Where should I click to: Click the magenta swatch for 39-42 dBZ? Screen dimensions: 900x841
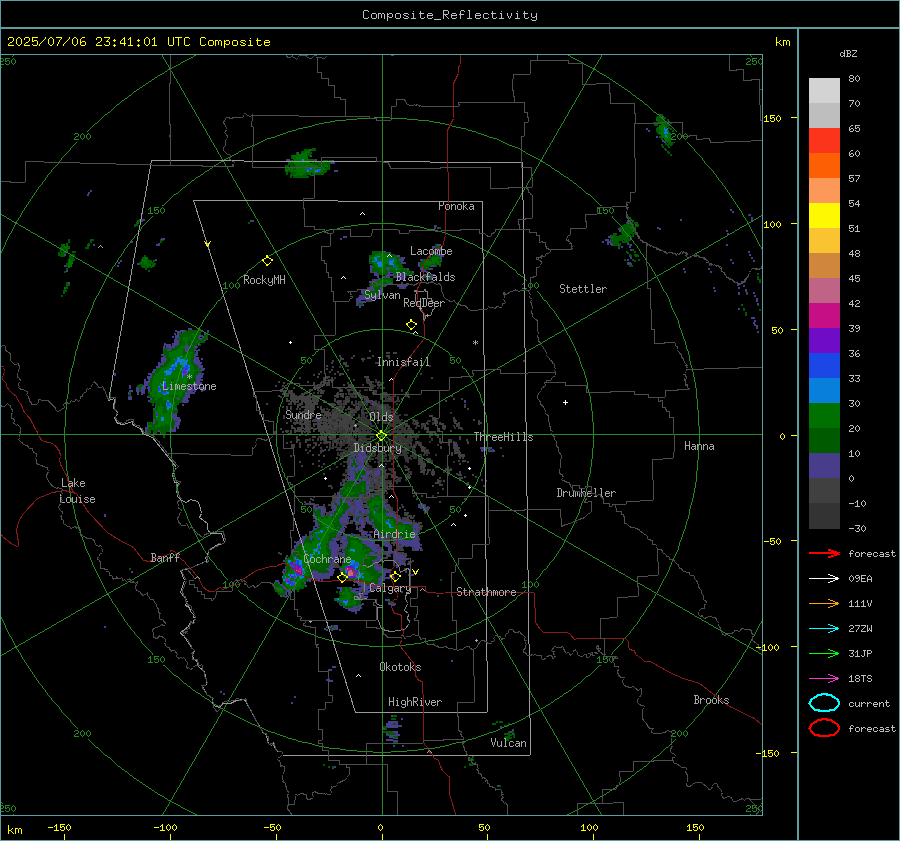click(x=824, y=316)
